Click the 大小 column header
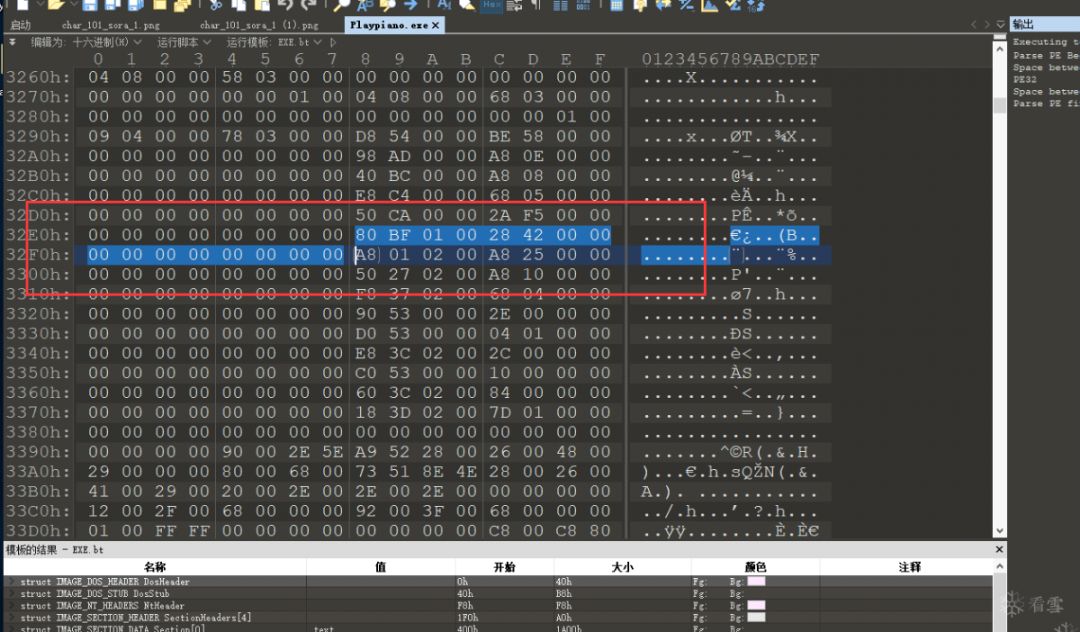The width and height of the screenshot is (1080, 632). coord(622,567)
